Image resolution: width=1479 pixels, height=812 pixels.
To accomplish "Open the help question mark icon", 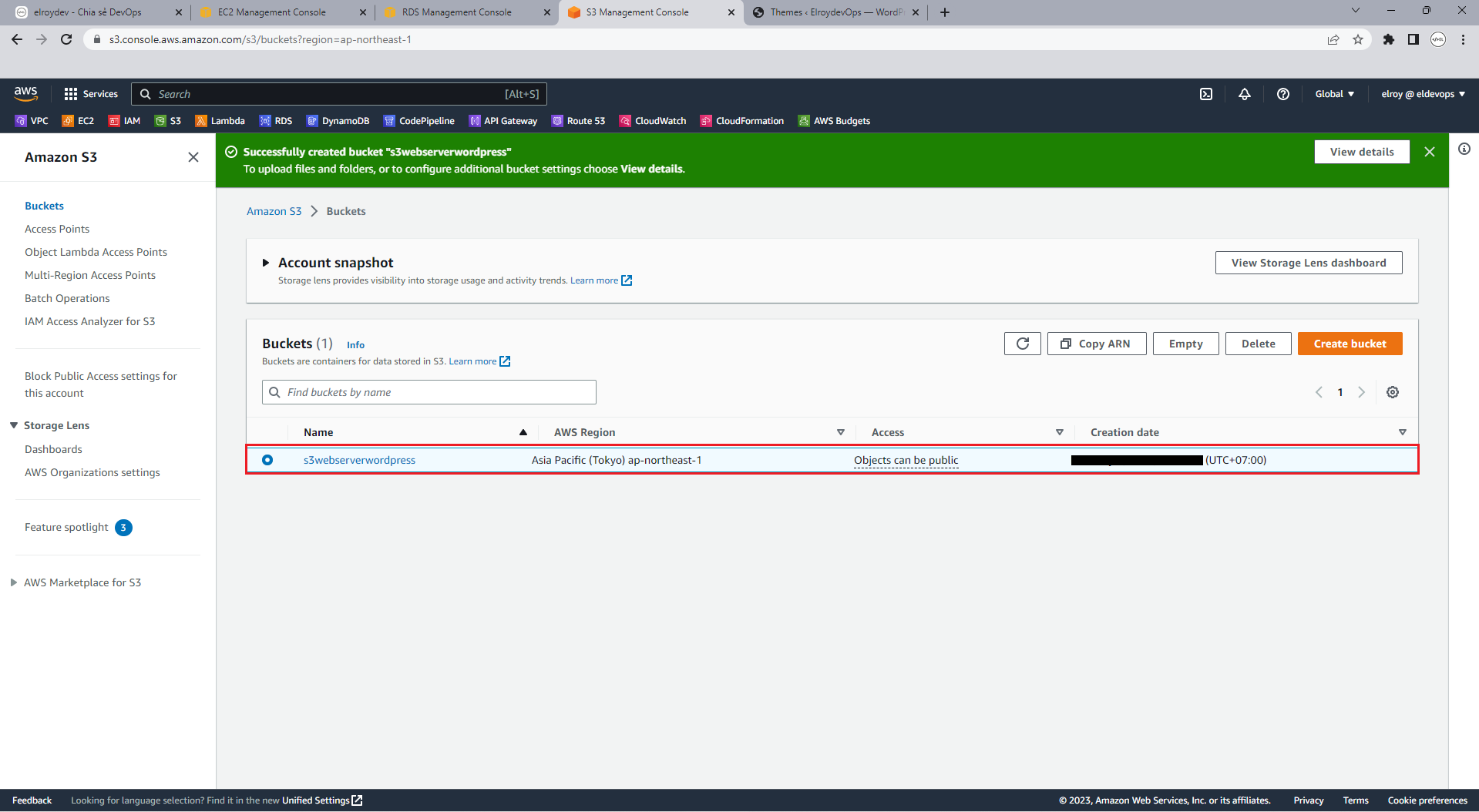I will pos(1283,94).
